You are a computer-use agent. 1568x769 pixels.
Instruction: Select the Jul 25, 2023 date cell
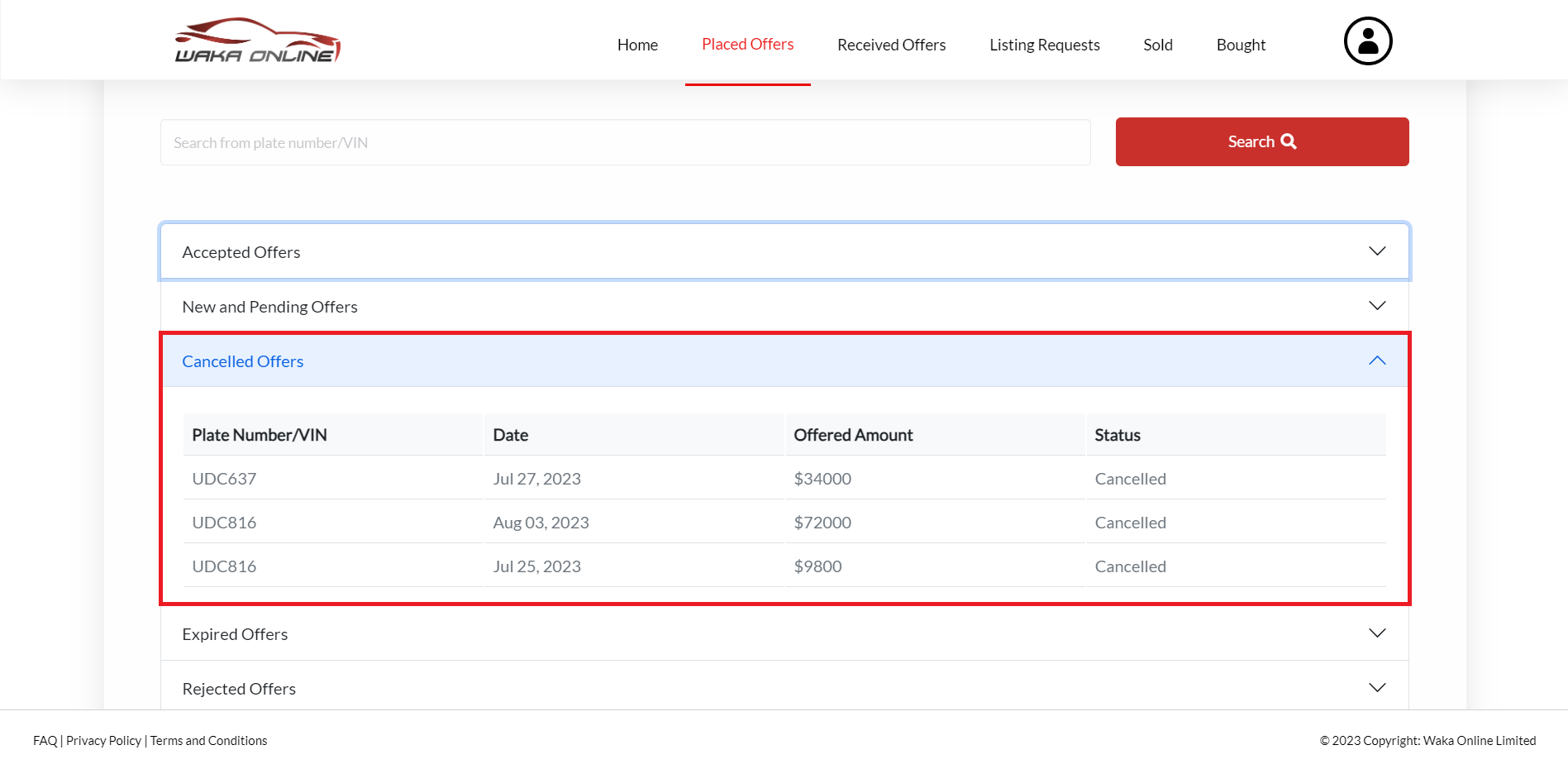pos(536,566)
